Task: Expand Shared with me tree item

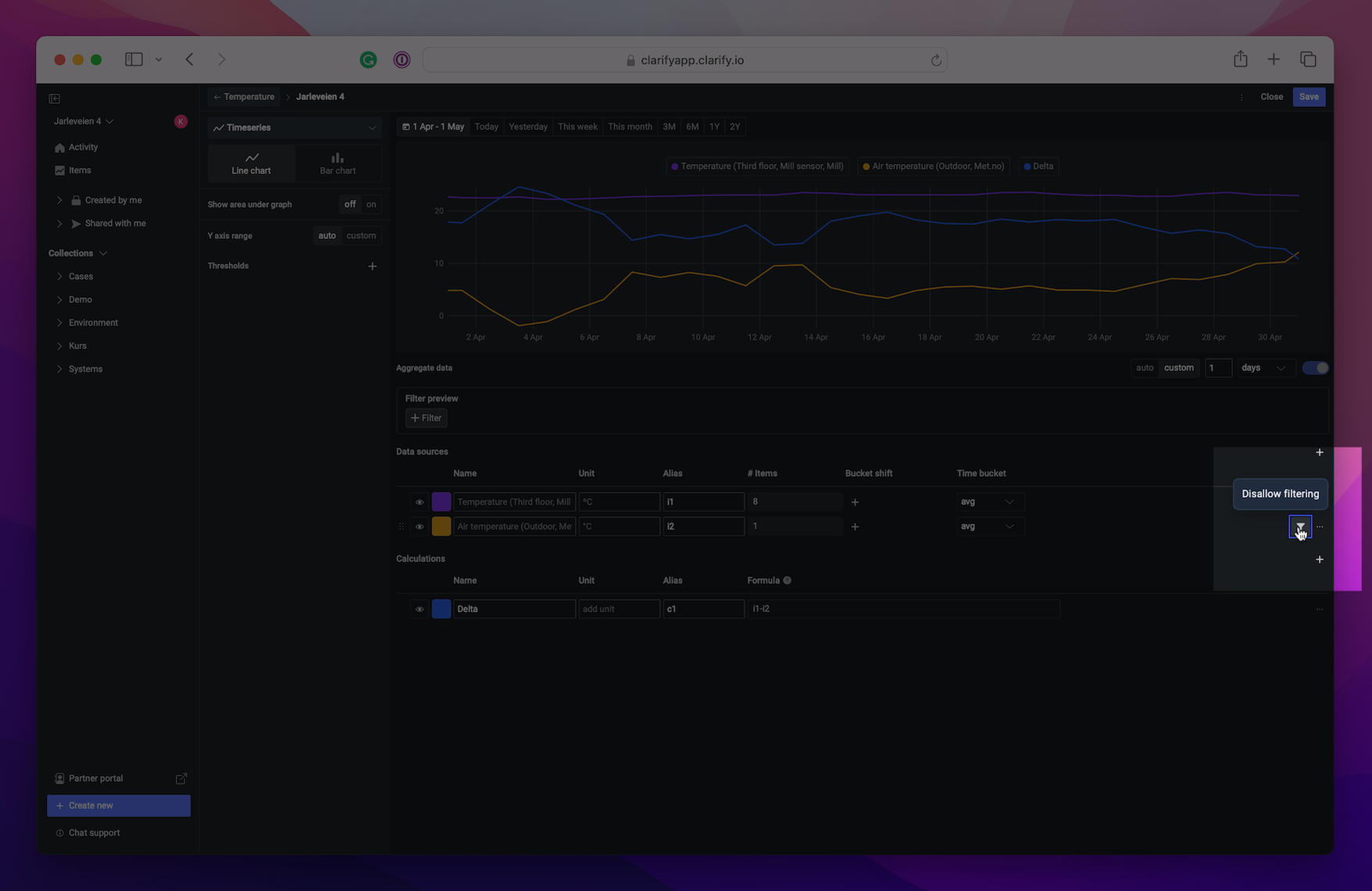Action: coord(59,224)
